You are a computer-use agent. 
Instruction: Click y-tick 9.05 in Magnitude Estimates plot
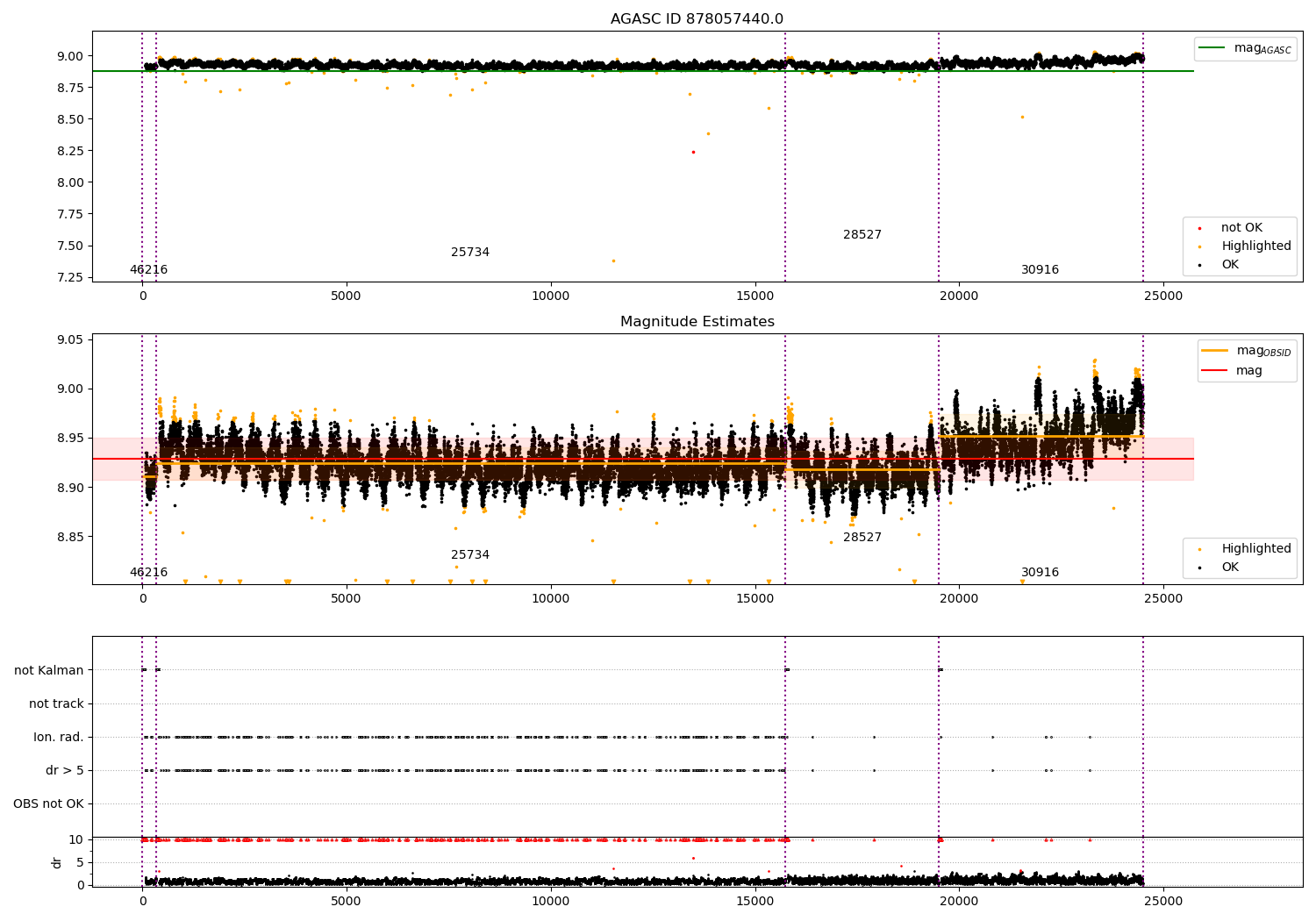[x=70, y=340]
